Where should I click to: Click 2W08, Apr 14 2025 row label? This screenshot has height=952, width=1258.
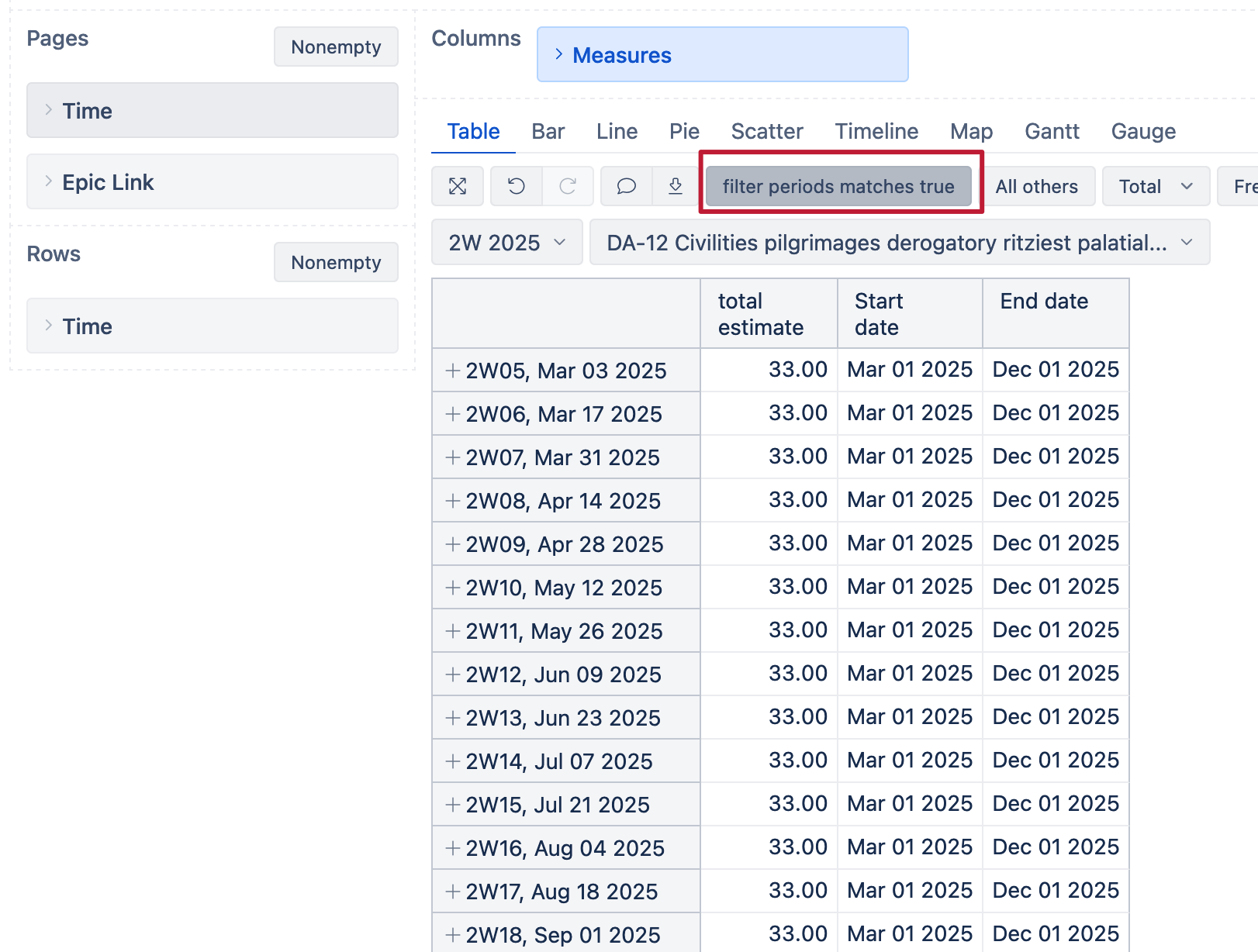(563, 501)
